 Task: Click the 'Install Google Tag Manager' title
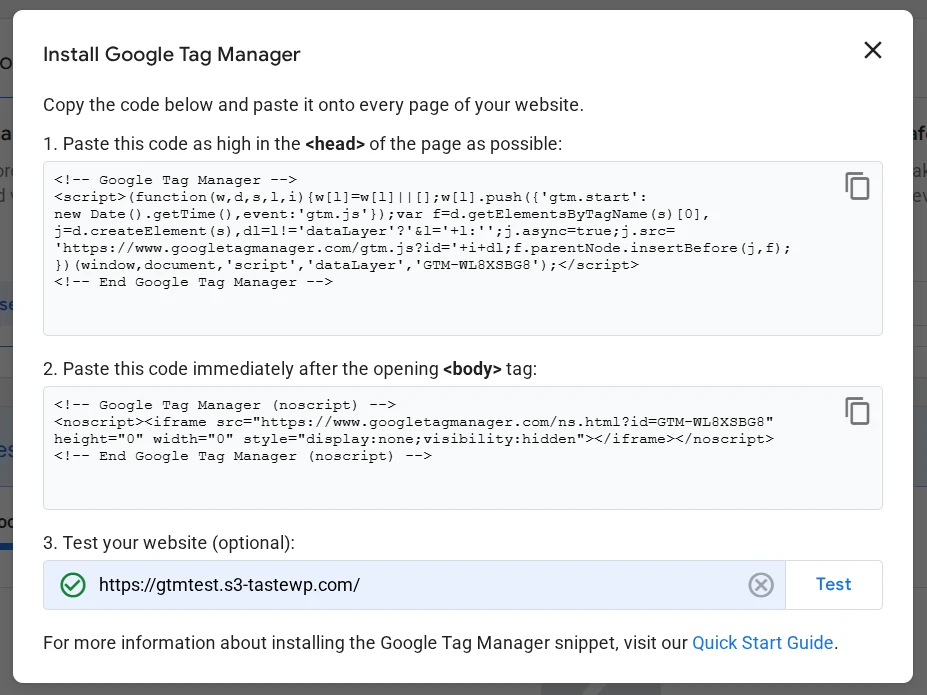point(171,54)
